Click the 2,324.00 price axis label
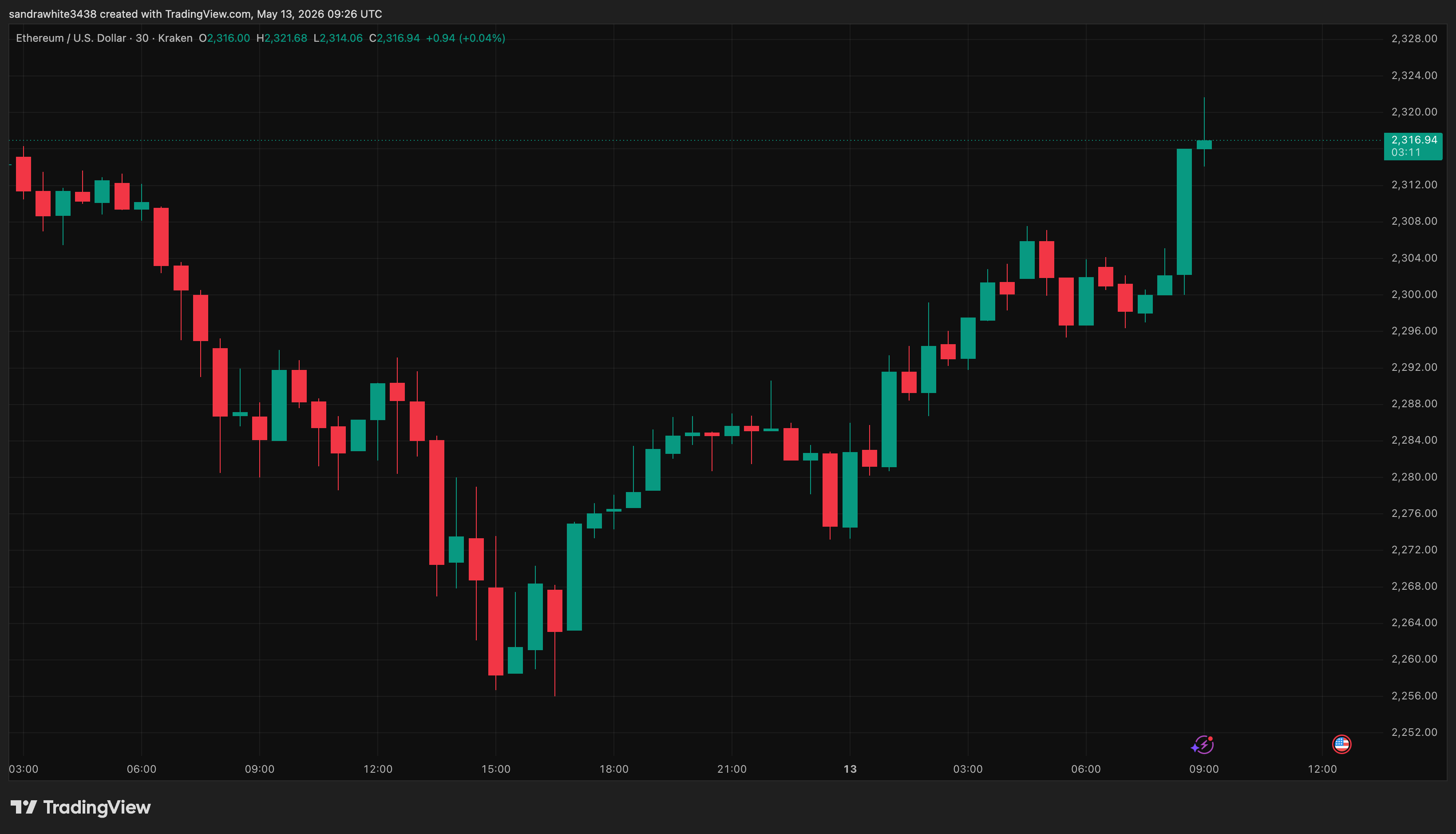The width and height of the screenshot is (1456, 834). click(x=1414, y=75)
